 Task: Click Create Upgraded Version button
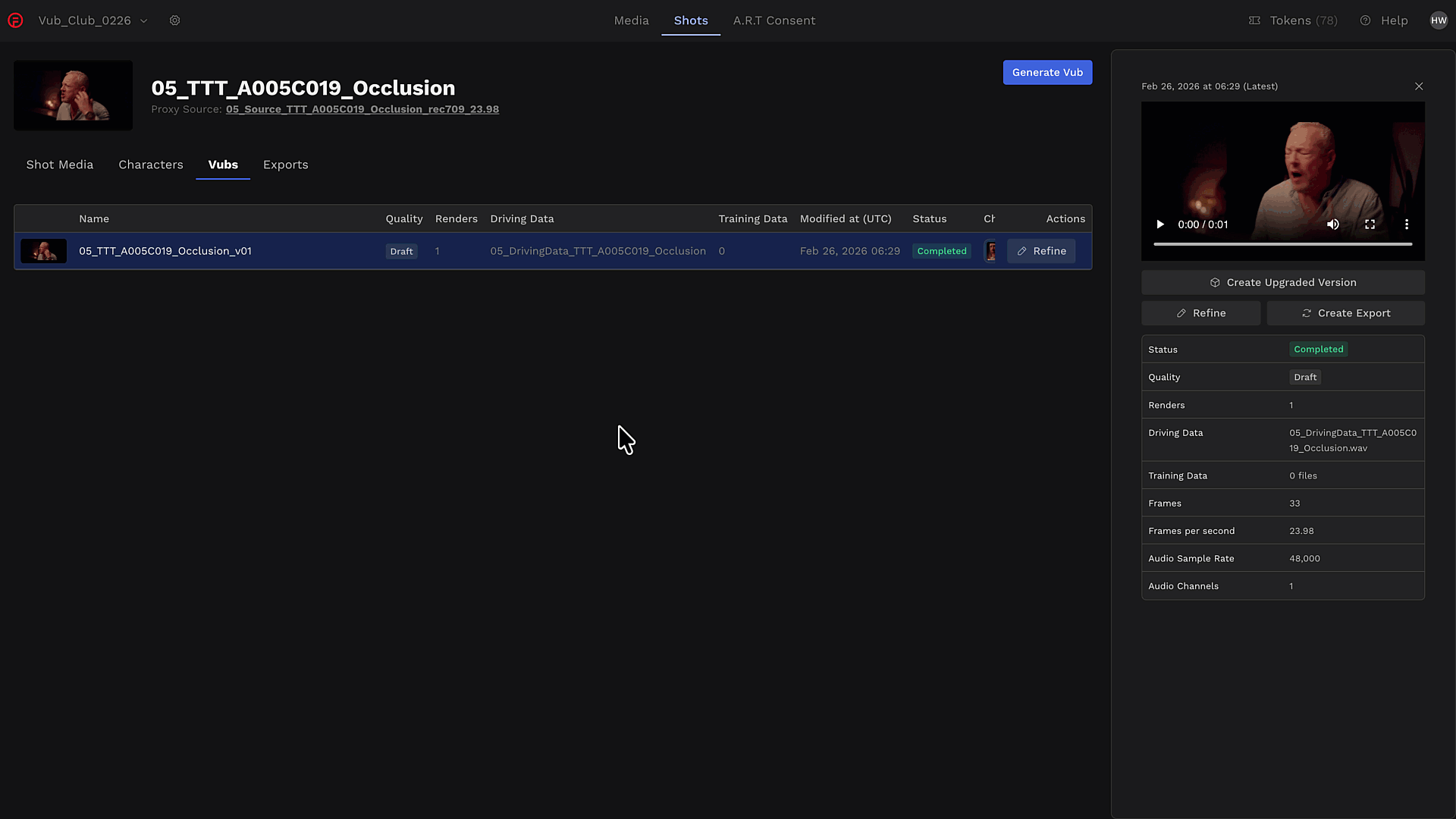(x=1282, y=282)
